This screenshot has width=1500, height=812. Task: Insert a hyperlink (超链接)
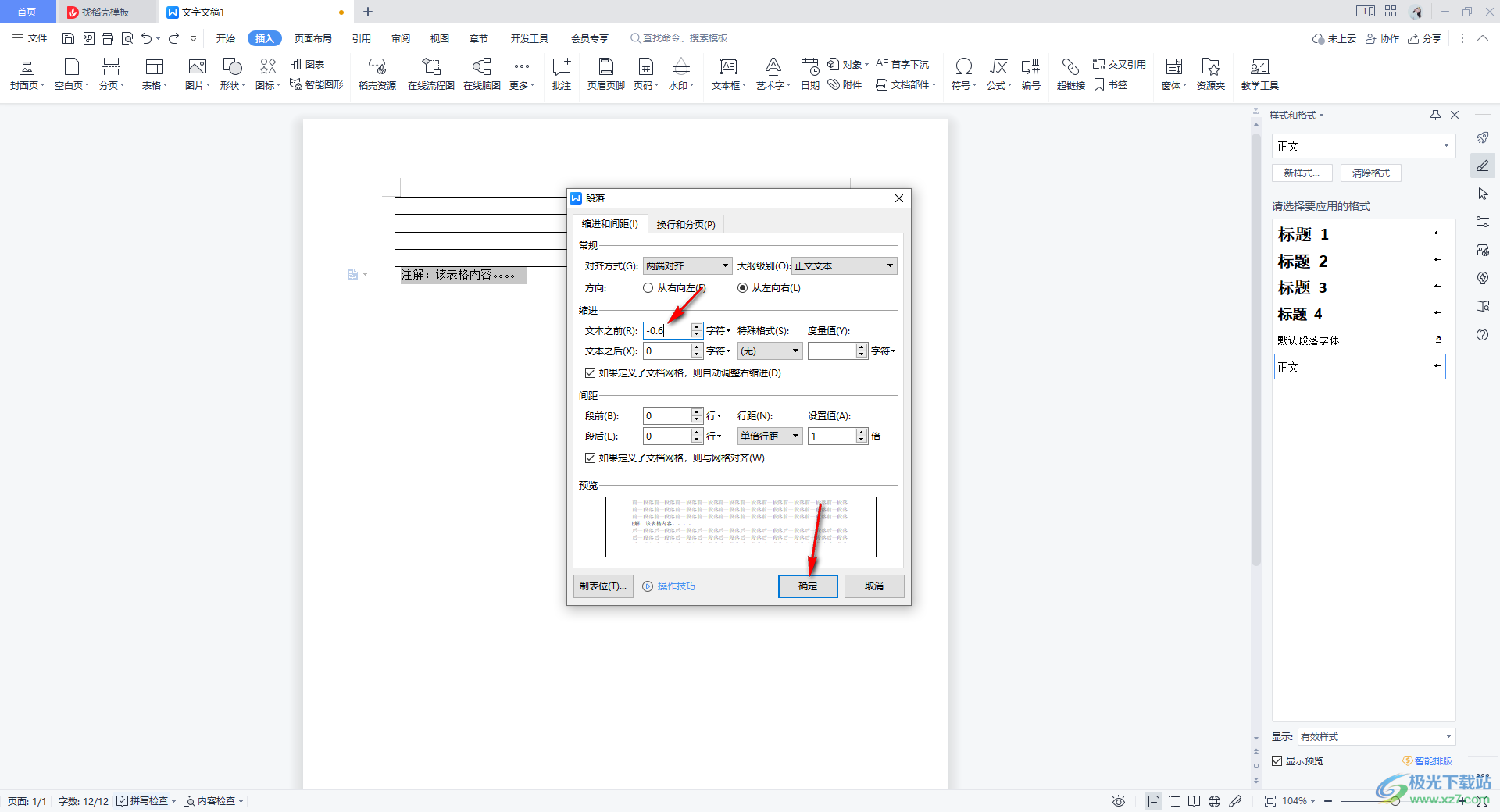[x=1070, y=74]
